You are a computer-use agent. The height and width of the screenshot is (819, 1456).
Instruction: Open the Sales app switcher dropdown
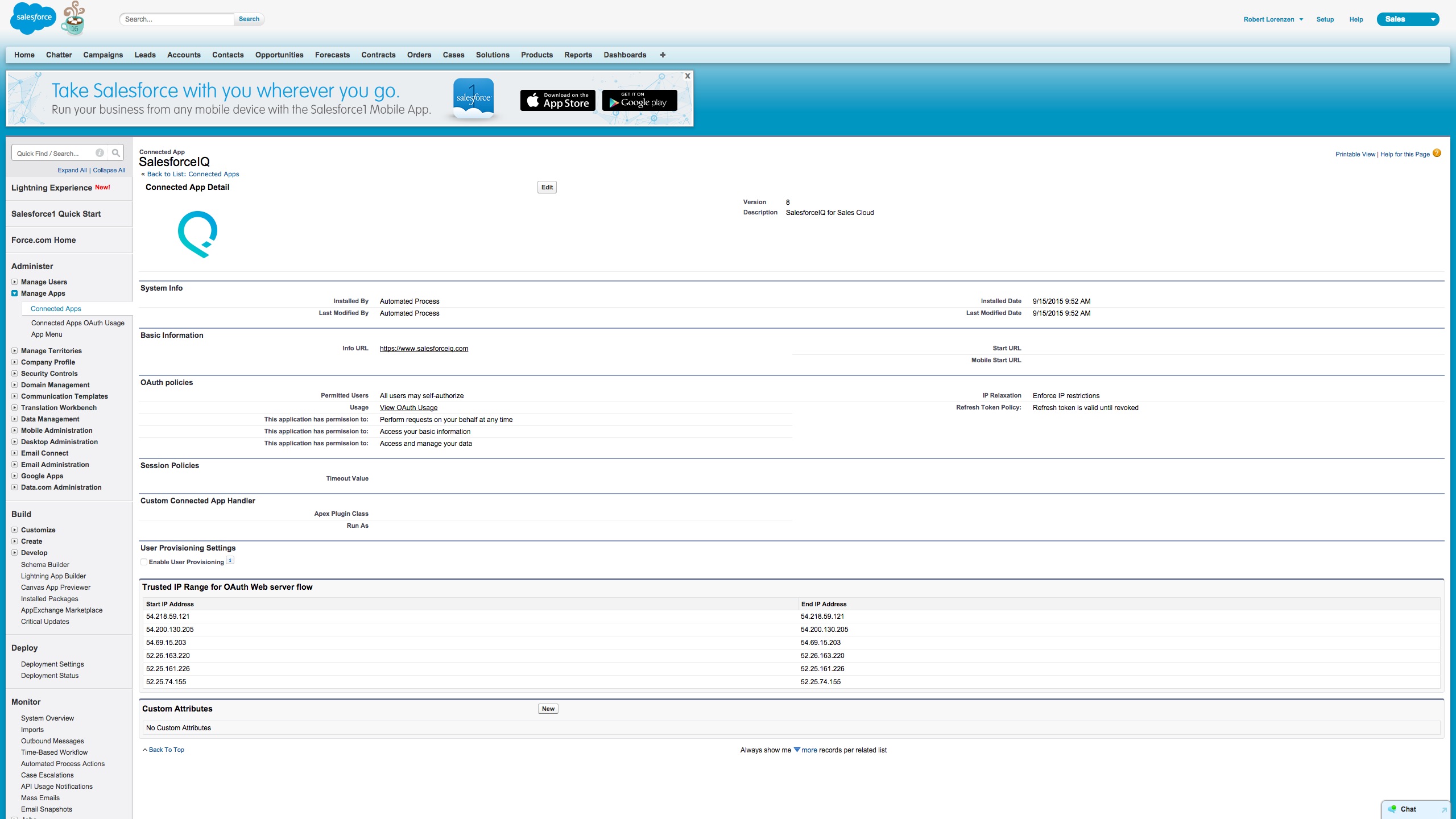1408,19
